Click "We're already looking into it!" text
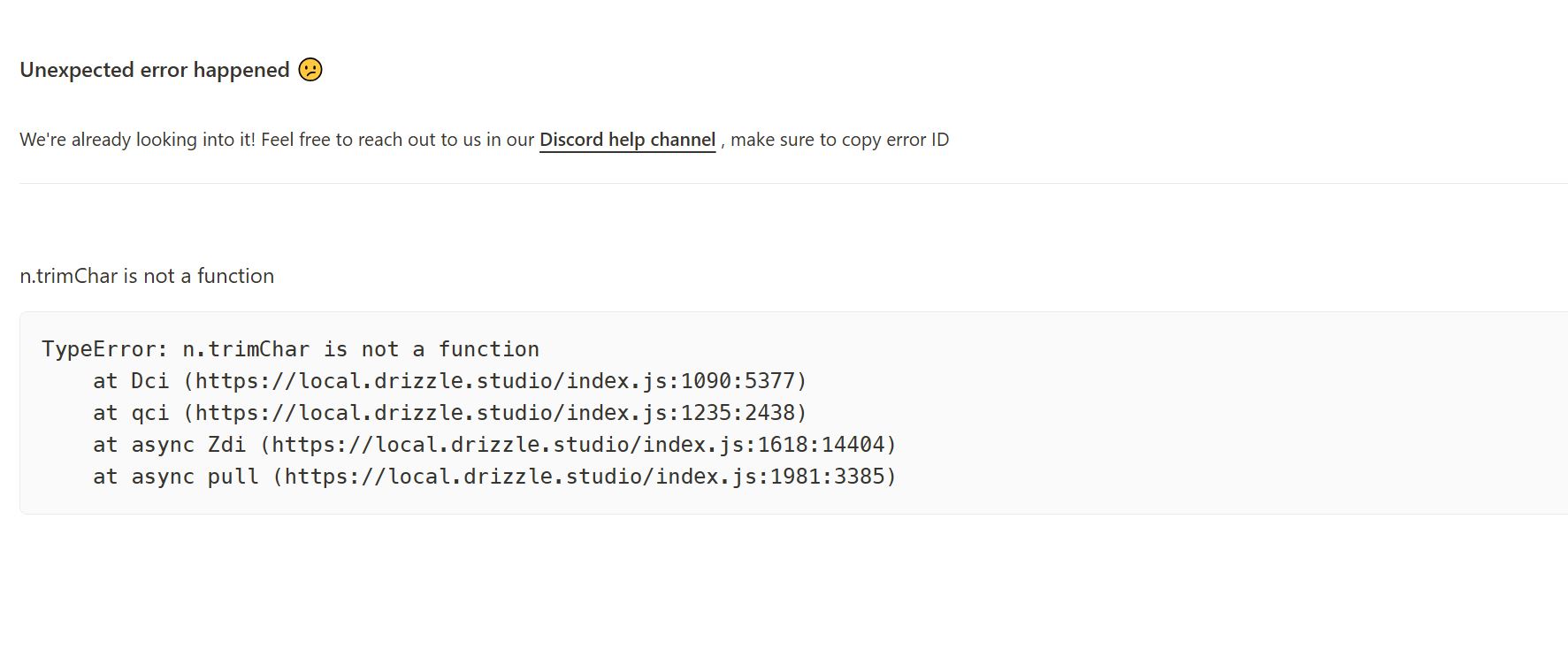This screenshot has height=649, width=1568. point(137,140)
